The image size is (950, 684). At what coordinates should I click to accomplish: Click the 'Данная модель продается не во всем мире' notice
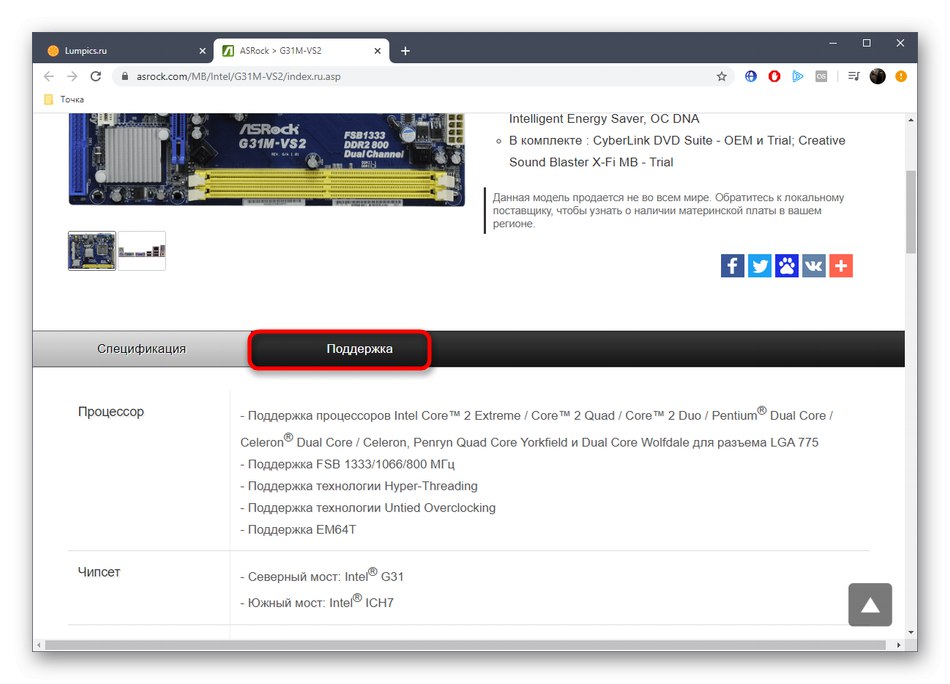pos(668,211)
